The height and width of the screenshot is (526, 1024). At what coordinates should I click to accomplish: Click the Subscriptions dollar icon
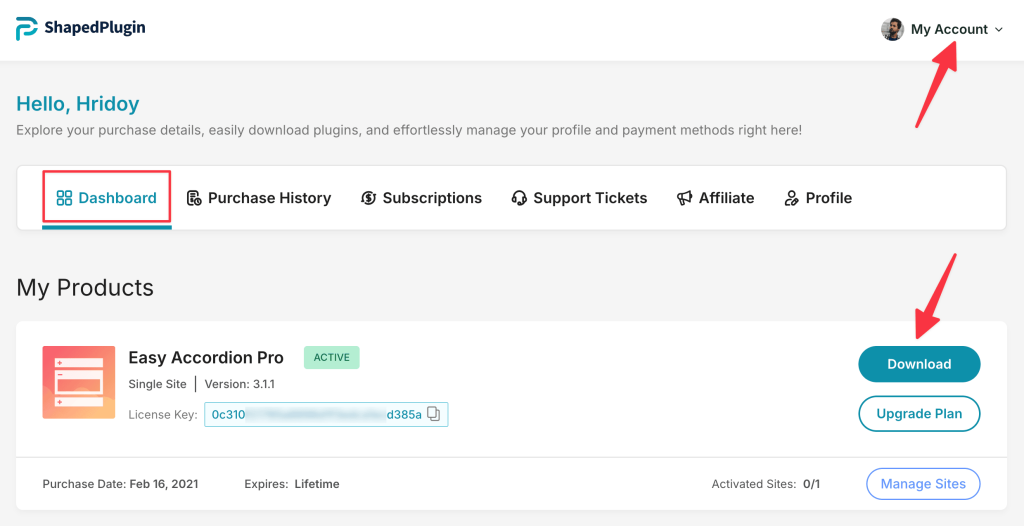click(368, 198)
